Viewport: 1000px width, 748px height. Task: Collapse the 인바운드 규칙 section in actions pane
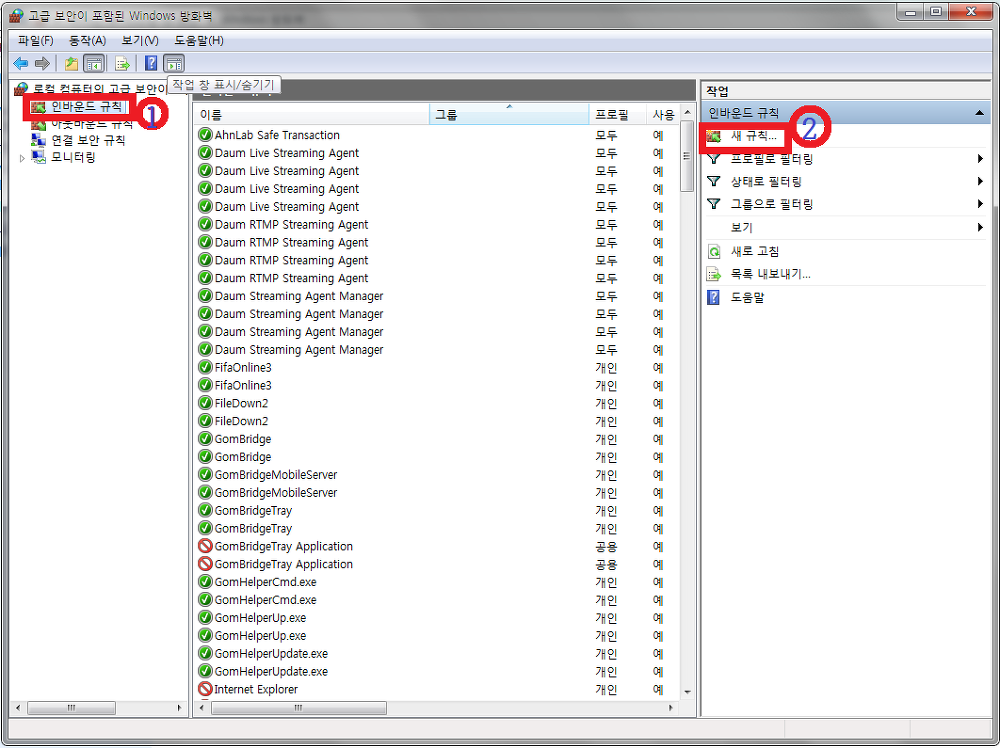979,113
